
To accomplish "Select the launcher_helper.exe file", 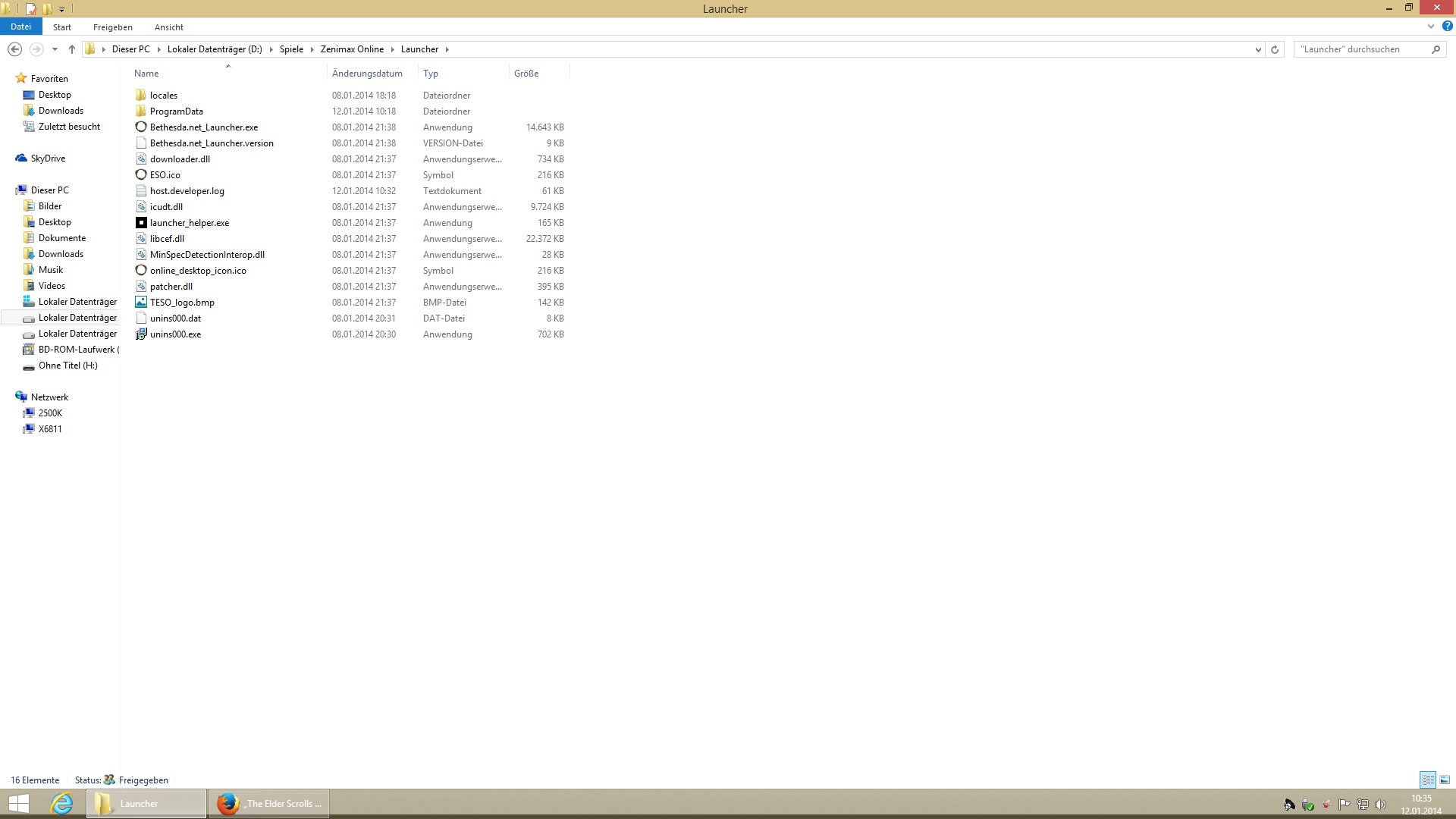I will 189,223.
